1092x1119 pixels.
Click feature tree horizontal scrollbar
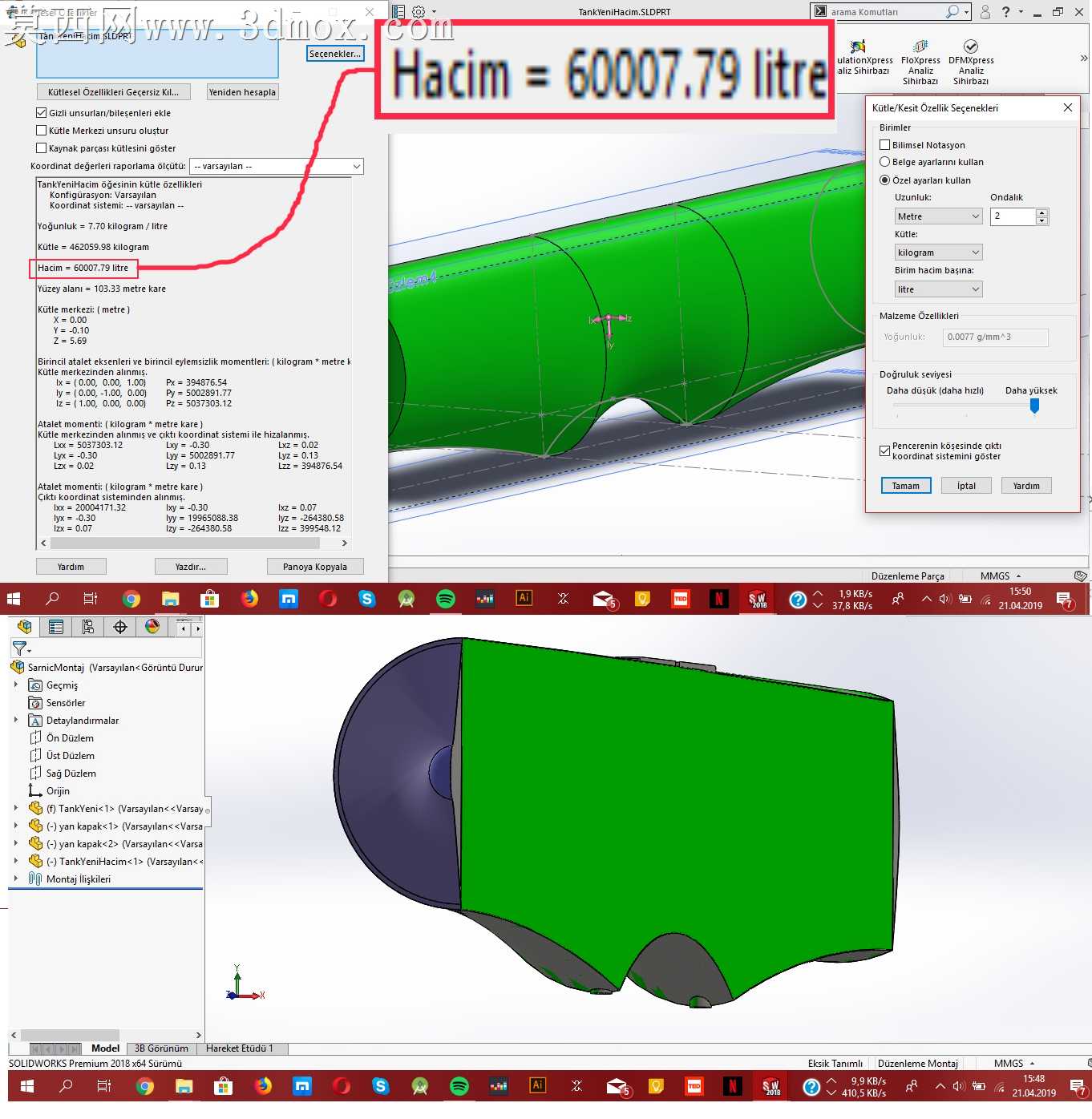pos(70,1035)
